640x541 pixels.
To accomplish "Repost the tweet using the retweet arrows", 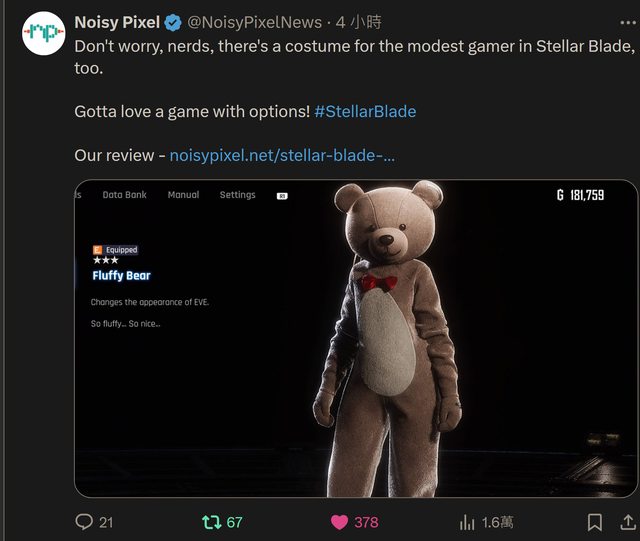I will 212,521.
